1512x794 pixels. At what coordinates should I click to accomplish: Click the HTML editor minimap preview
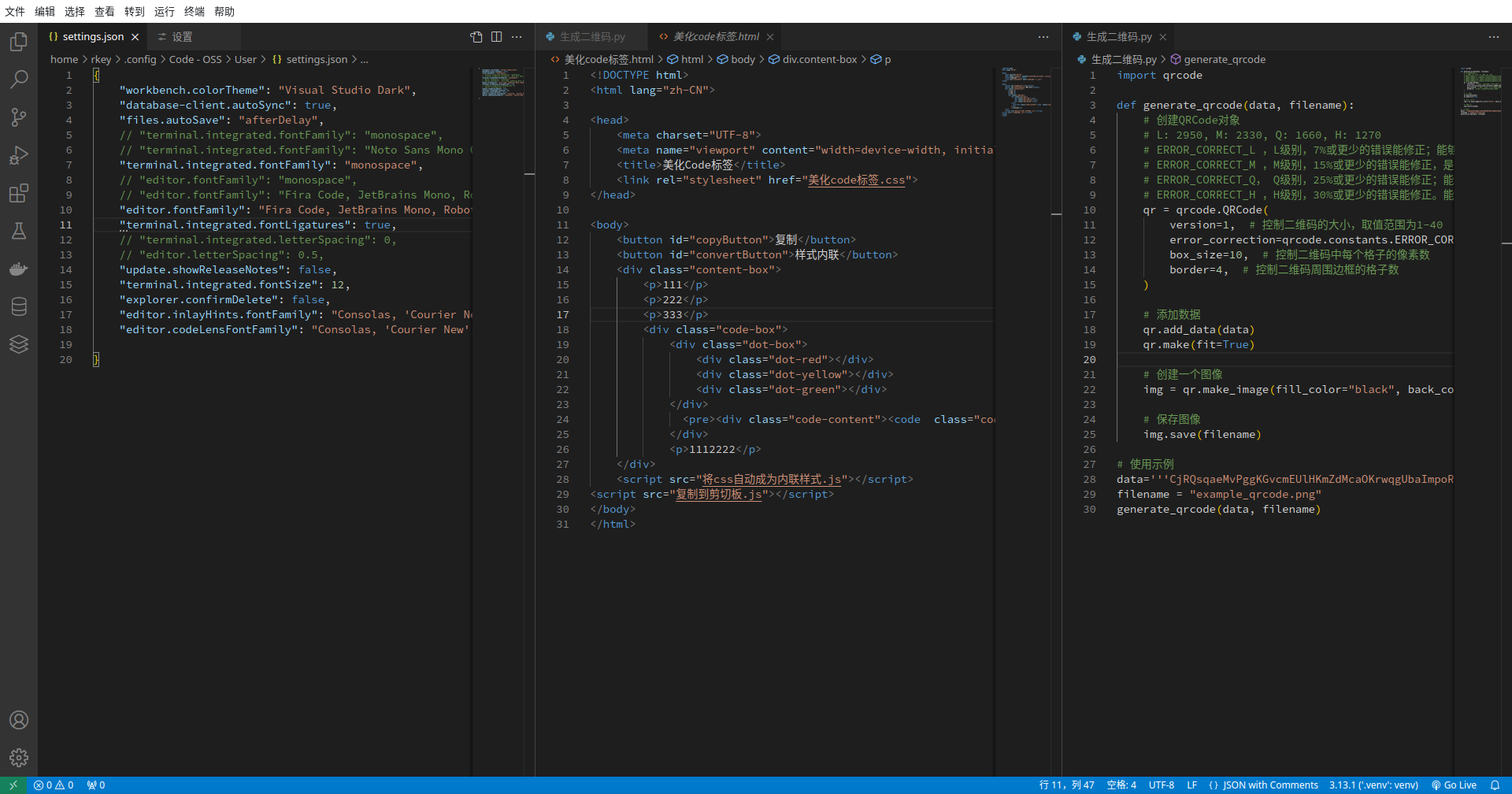pos(1026,91)
